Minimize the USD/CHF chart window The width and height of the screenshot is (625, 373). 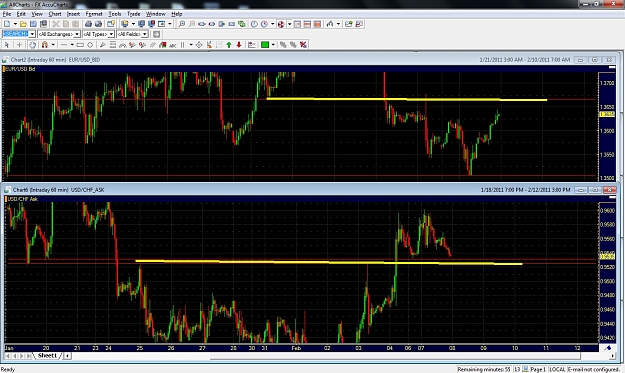click(x=580, y=190)
